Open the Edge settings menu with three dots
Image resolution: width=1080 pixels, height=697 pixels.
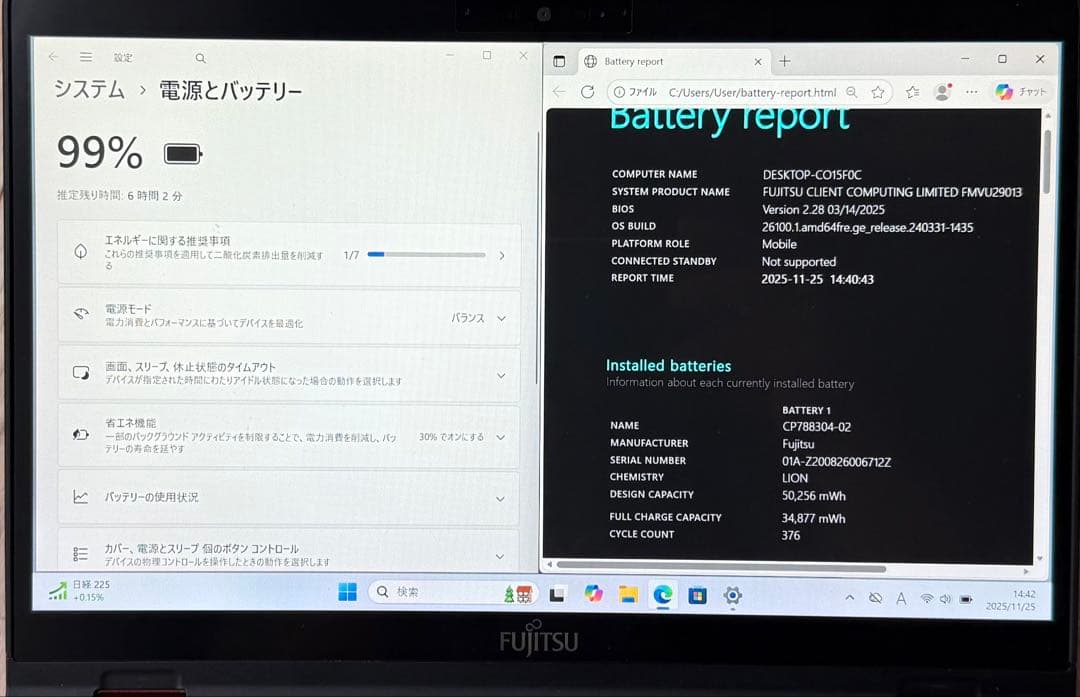(x=971, y=92)
